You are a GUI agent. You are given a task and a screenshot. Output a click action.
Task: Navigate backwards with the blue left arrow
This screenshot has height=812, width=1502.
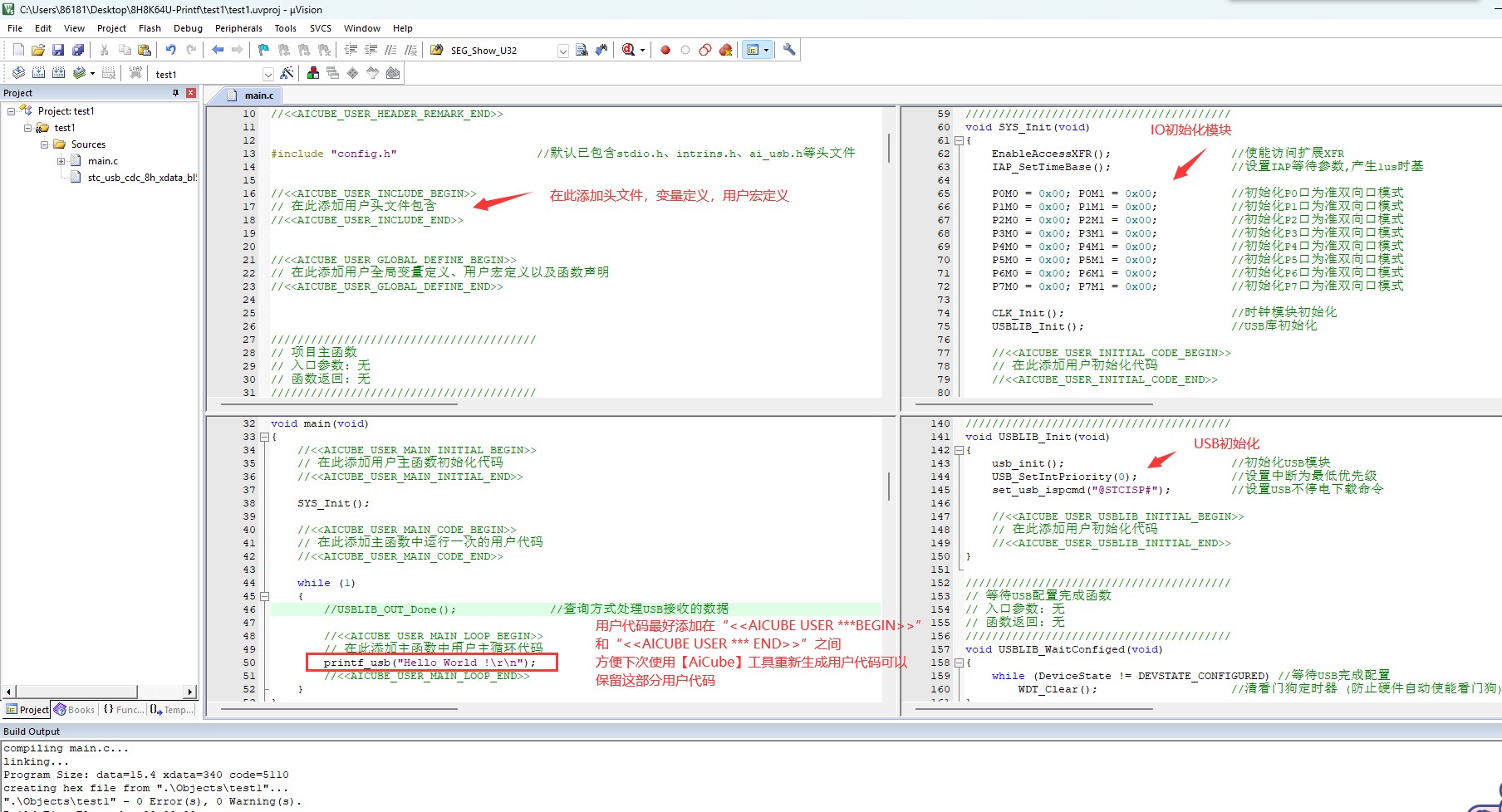(x=218, y=50)
